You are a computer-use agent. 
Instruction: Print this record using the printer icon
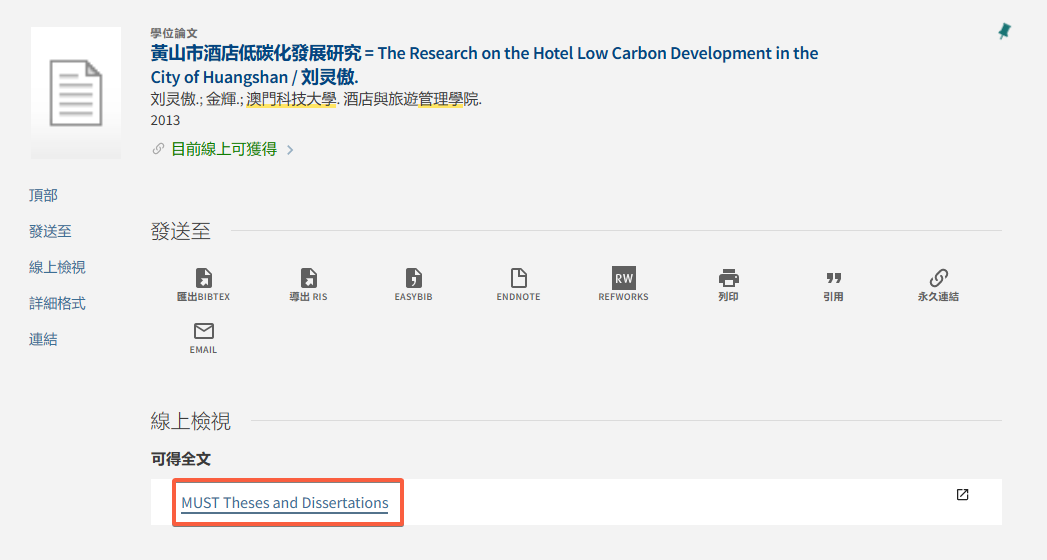click(x=728, y=279)
